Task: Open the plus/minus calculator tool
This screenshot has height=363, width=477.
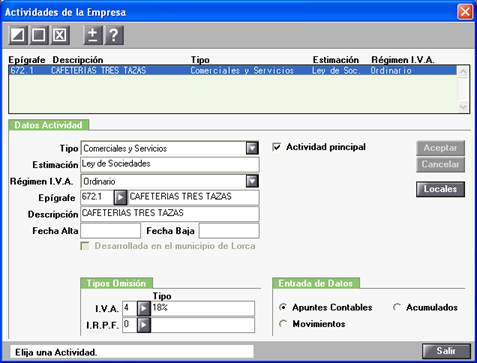Action: point(93,35)
